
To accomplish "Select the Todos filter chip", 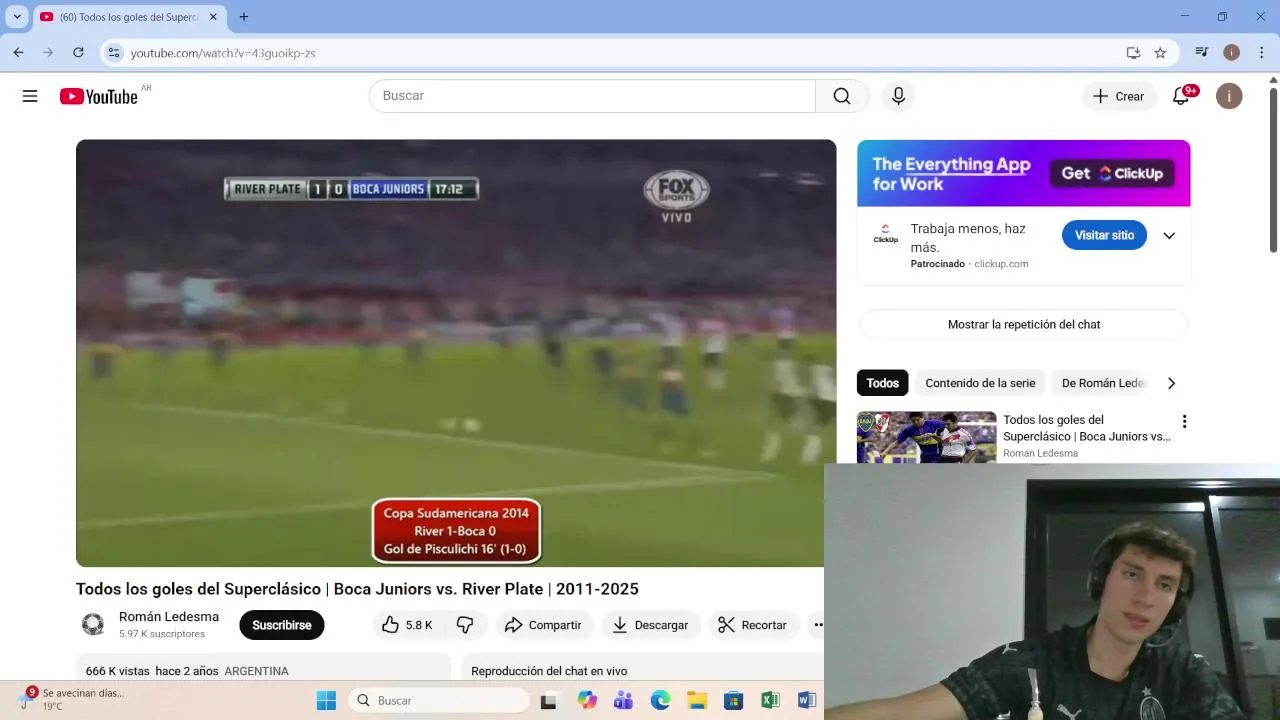I will click(882, 383).
